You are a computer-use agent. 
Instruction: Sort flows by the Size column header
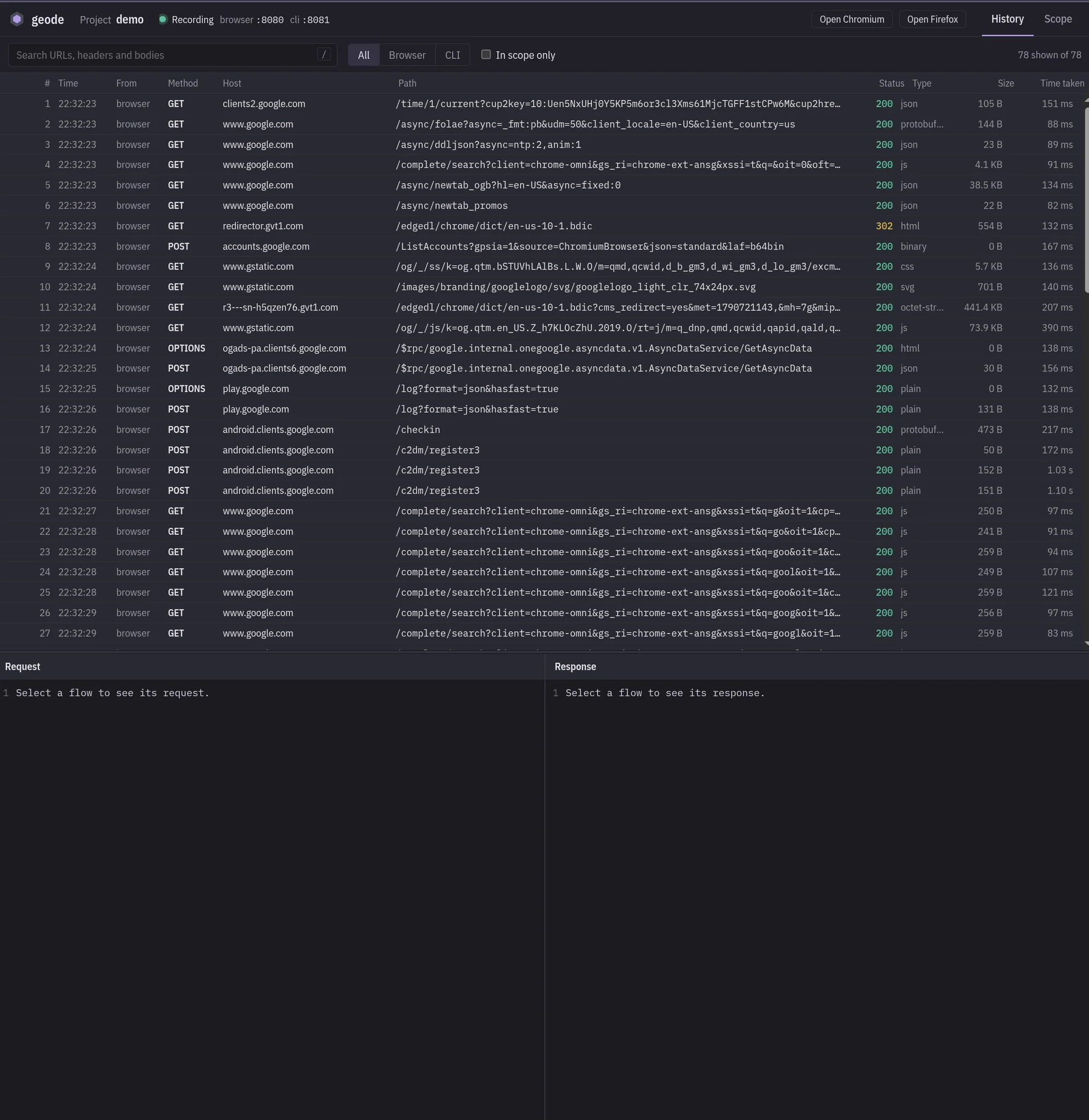(x=1005, y=84)
